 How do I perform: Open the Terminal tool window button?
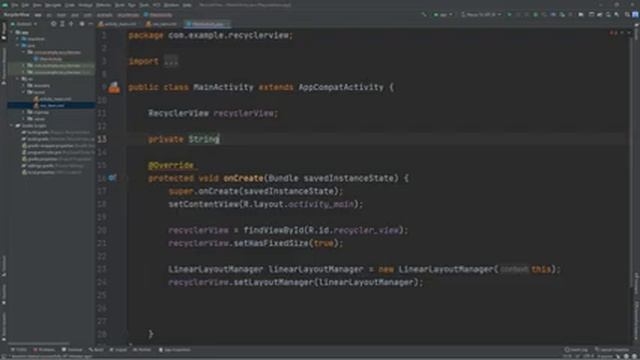click(x=72, y=350)
